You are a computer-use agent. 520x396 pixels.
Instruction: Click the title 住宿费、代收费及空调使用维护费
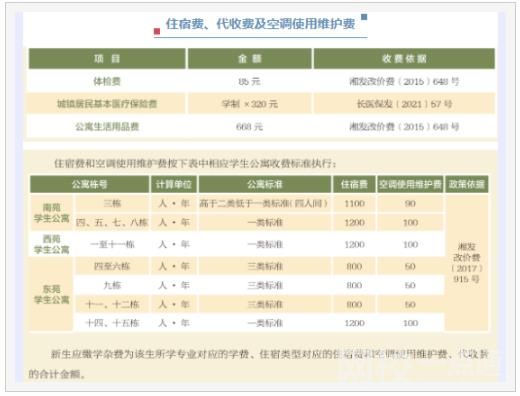260,24
